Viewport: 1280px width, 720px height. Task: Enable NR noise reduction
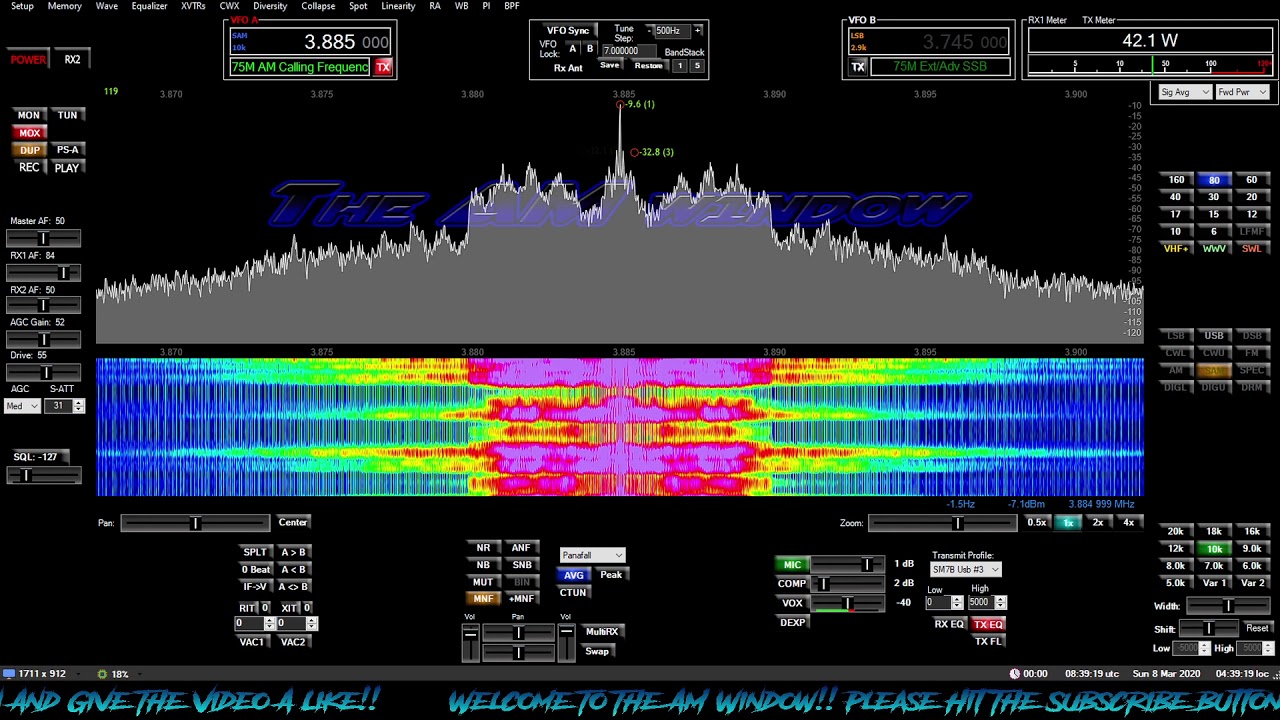click(483, 548)
